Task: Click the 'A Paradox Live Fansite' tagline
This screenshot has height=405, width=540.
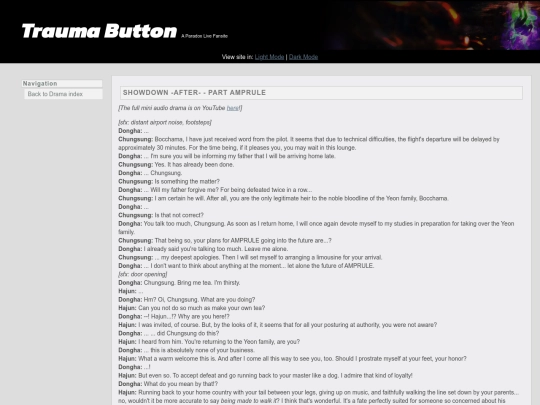Action: [x=204, y=36]
